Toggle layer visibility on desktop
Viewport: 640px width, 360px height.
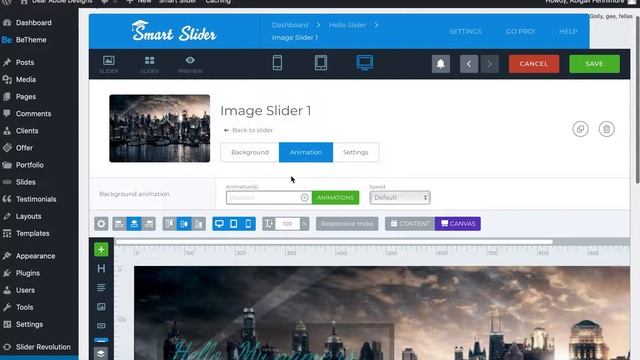click(220, 224)
